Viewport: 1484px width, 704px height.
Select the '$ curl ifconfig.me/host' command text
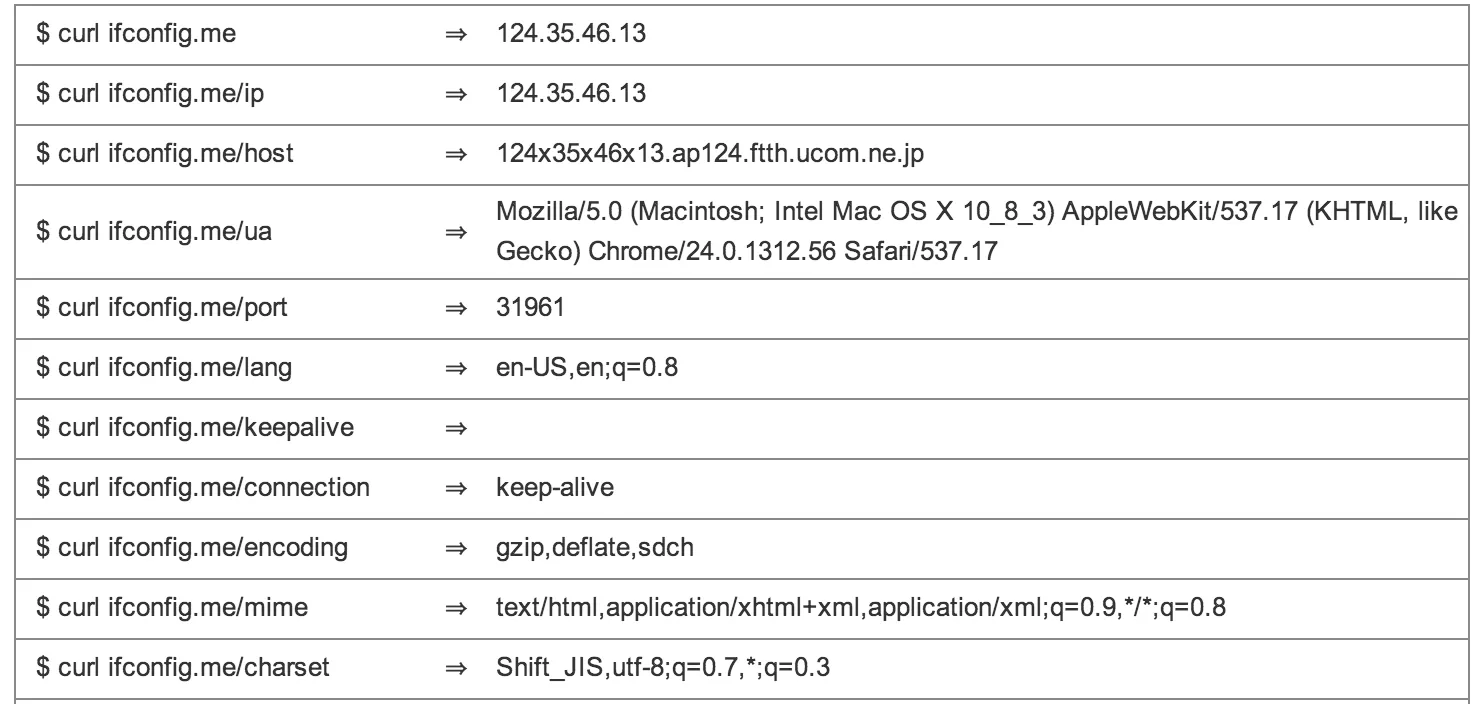(x=150, y=157)
